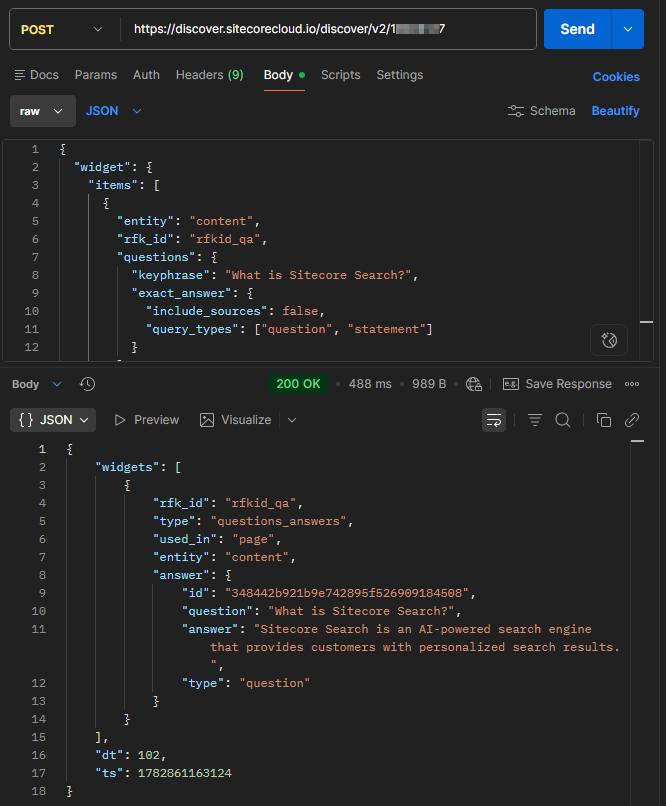Click the response link icon
Viewport: 666px width, 806px height.
point(632,420)
